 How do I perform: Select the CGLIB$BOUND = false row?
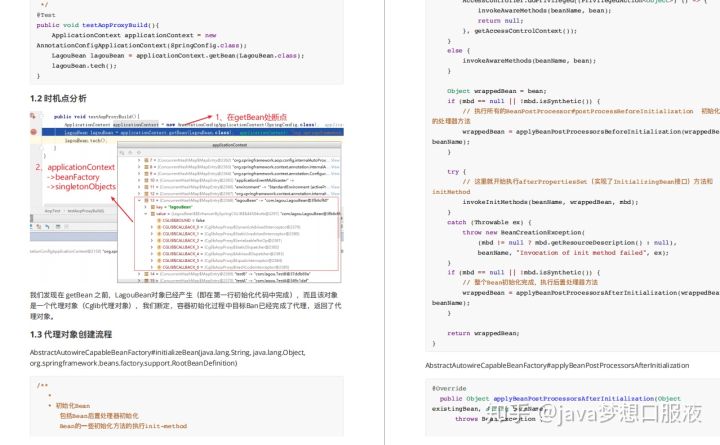tap(181, 220)
